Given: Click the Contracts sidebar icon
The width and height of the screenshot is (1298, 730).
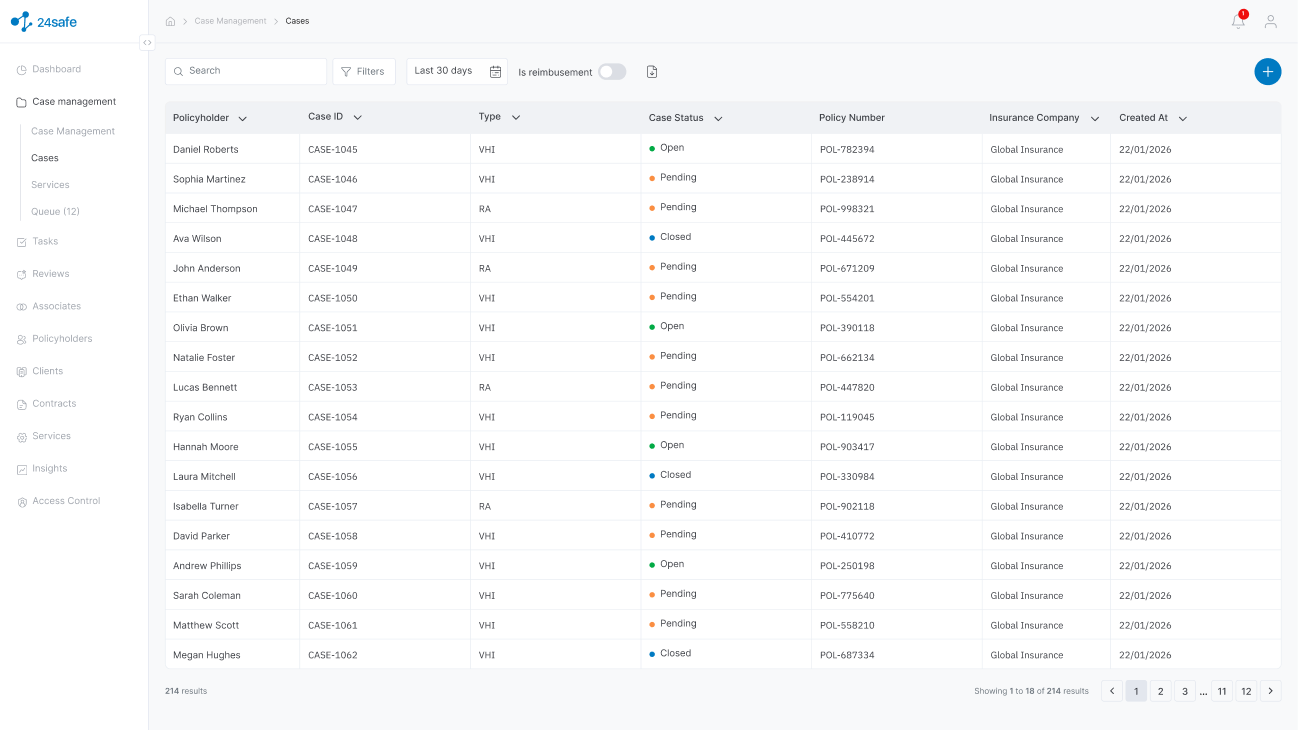Looking at the screenshot, I should (x=22, y=404).
